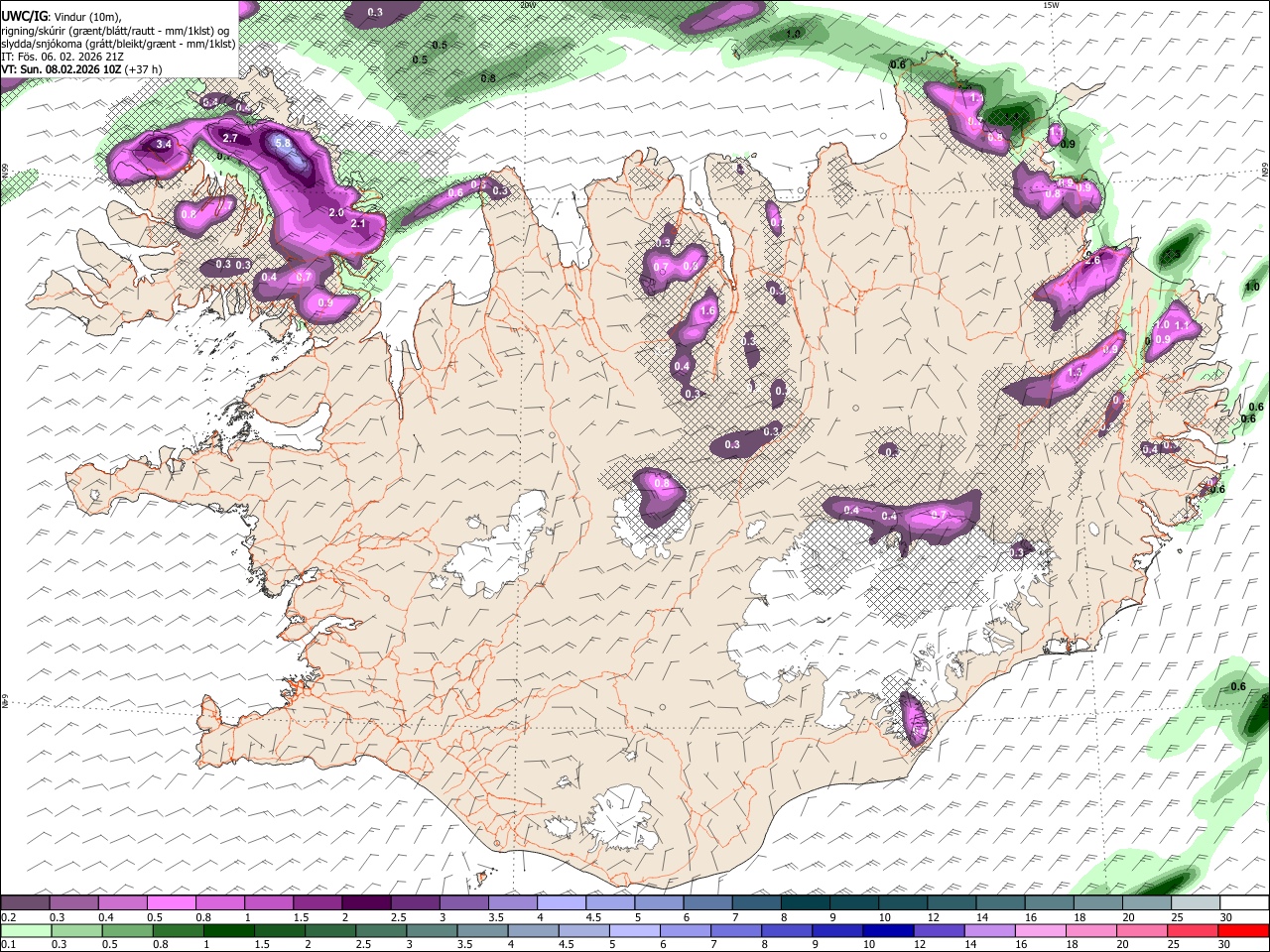
Task: Select the 'IT: Fös. 06. 02. 2026 21Z' line
Action: 62,57
